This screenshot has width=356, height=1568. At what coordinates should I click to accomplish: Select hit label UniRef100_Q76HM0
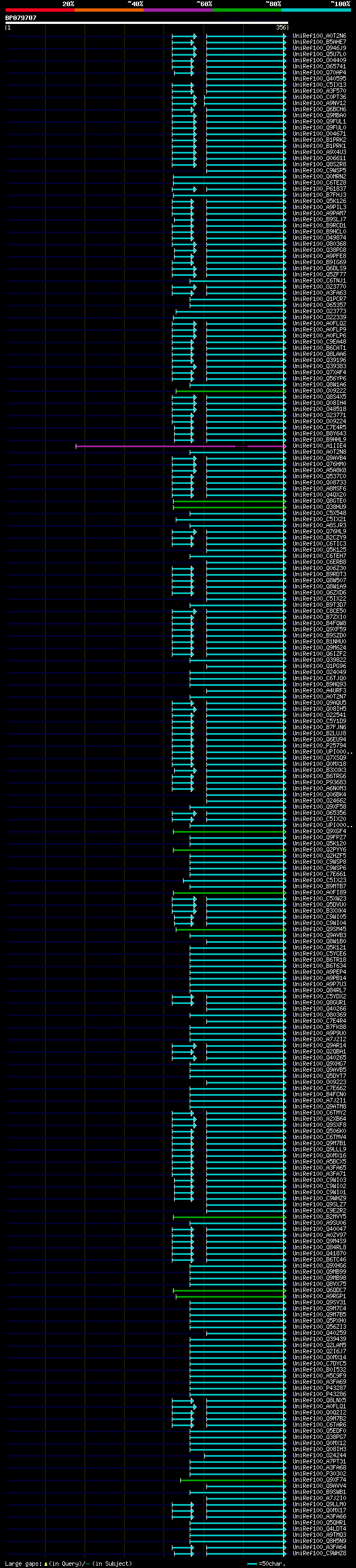[x=319, y=464]
